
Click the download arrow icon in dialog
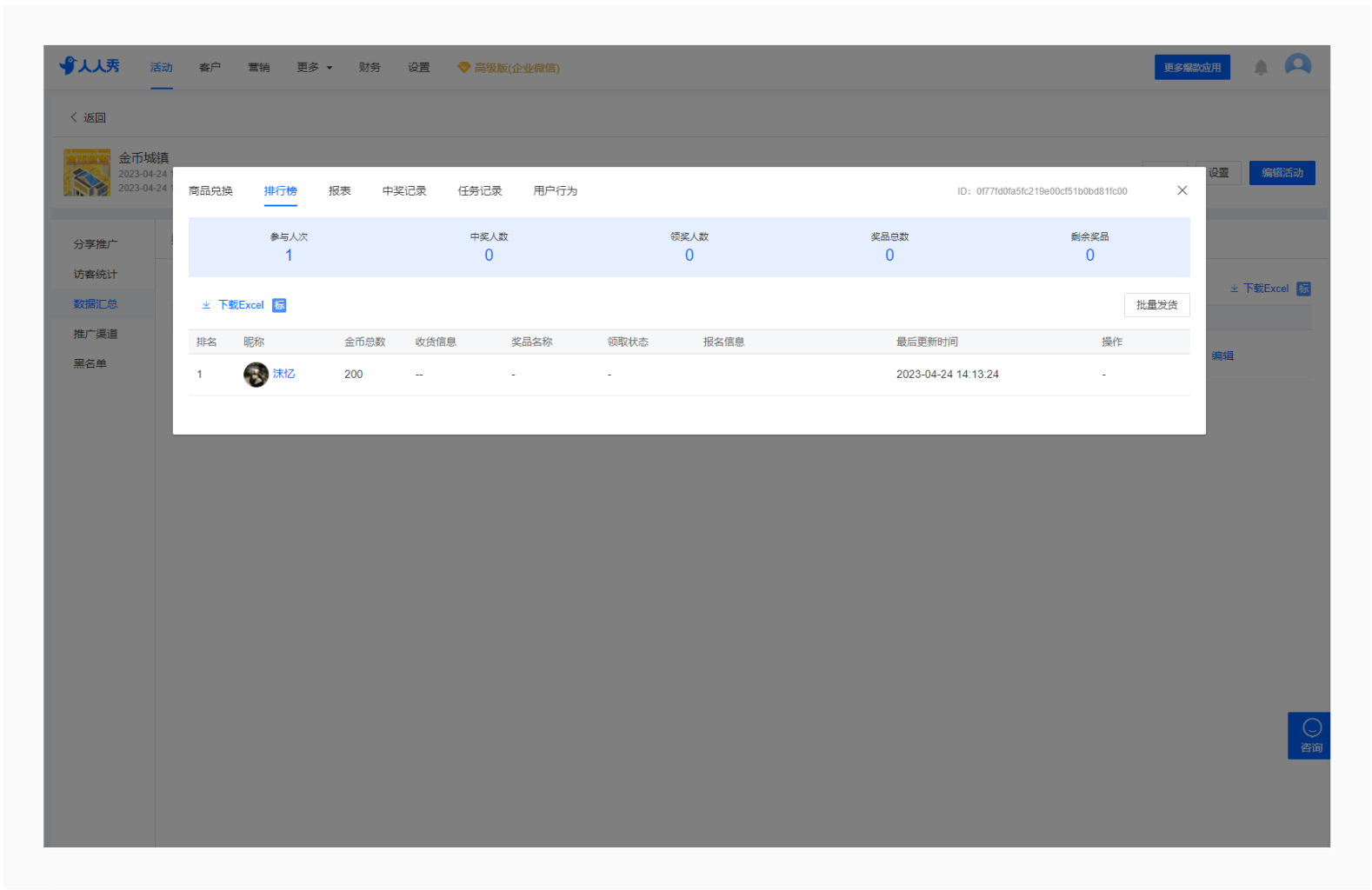click(206, 305)
